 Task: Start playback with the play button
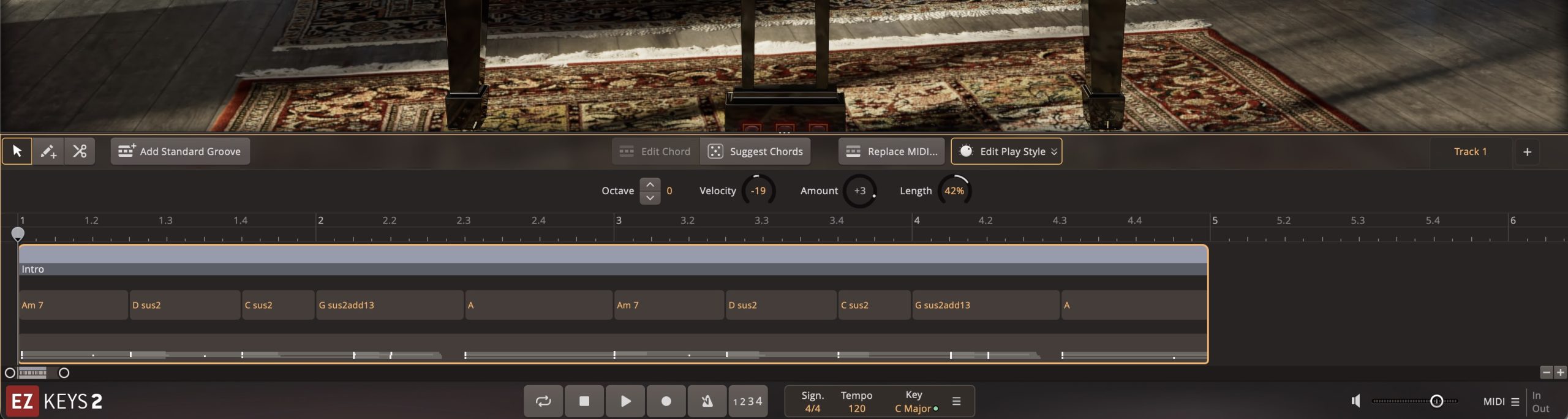click(625, 401)
